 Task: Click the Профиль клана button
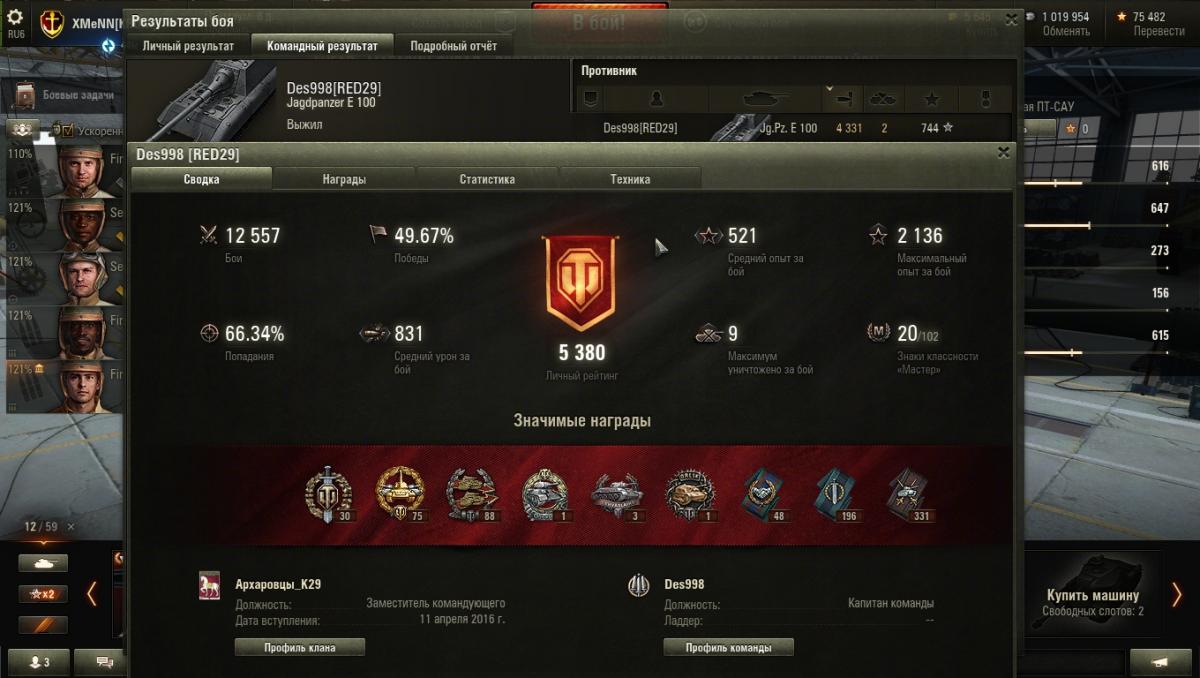[x=300, y=648]
